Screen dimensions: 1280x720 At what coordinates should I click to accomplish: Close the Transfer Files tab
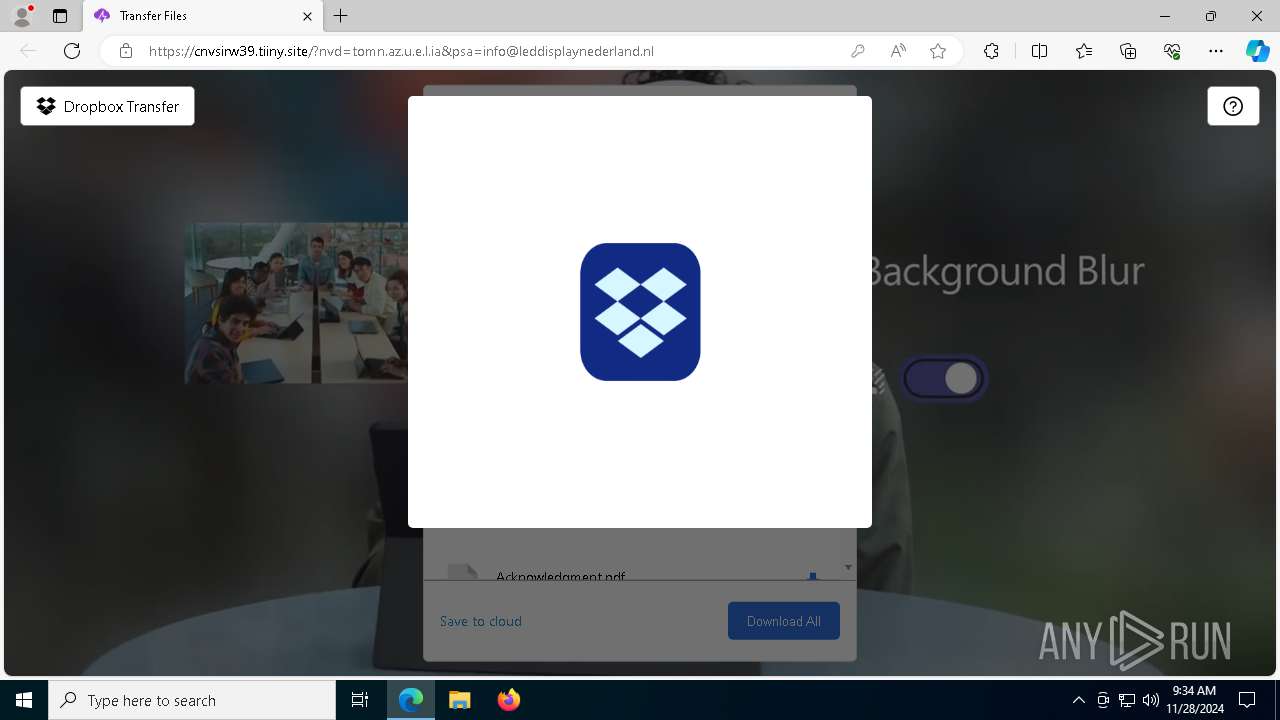click(307, 16)
